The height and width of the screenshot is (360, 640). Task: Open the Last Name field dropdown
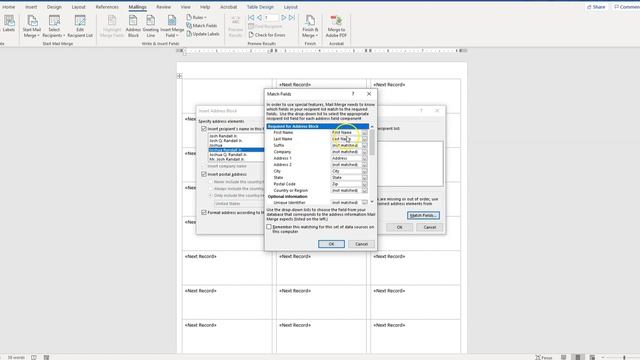pos(364,139)
